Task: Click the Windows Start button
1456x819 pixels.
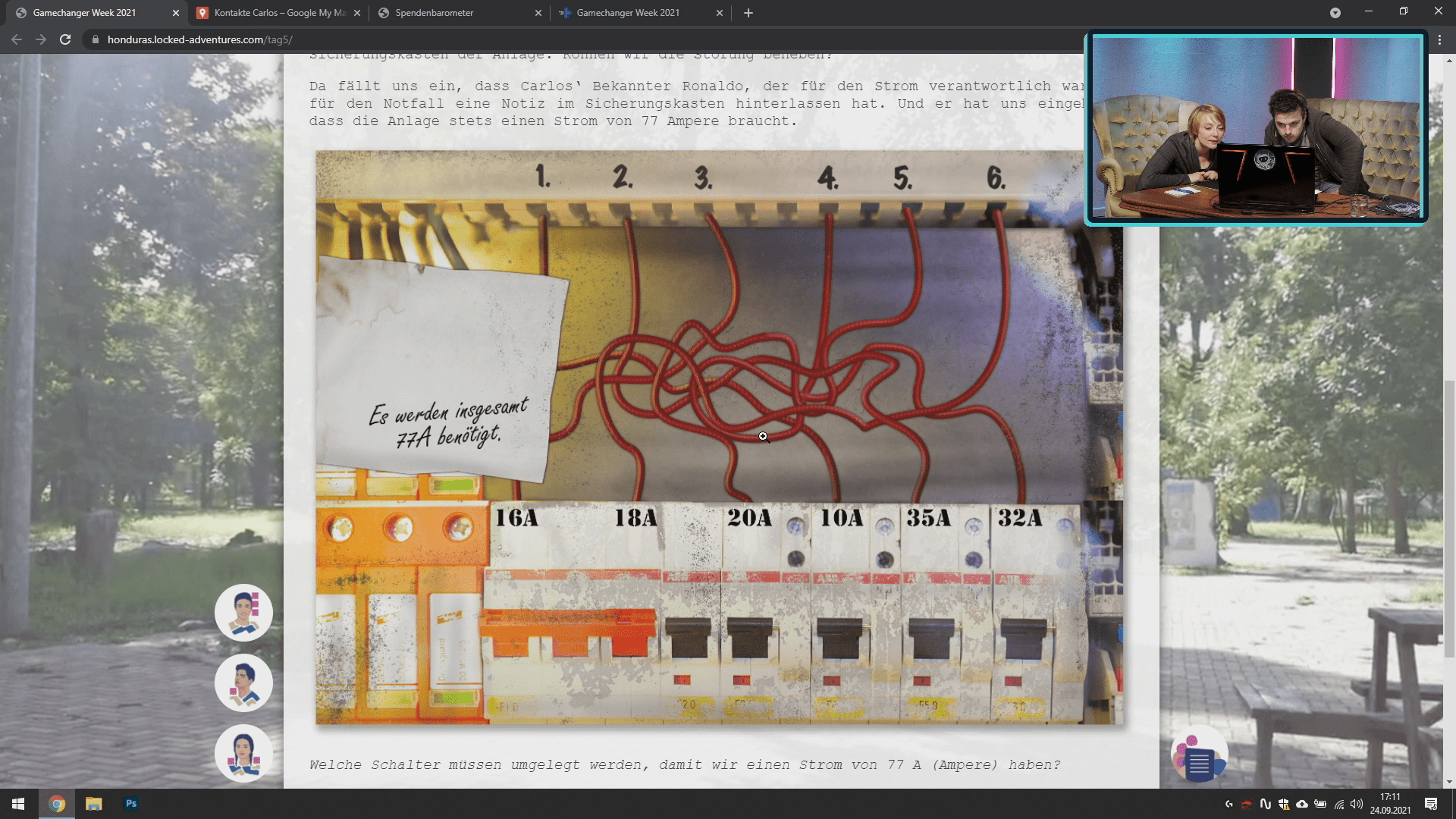Action: tap(17, 803)
